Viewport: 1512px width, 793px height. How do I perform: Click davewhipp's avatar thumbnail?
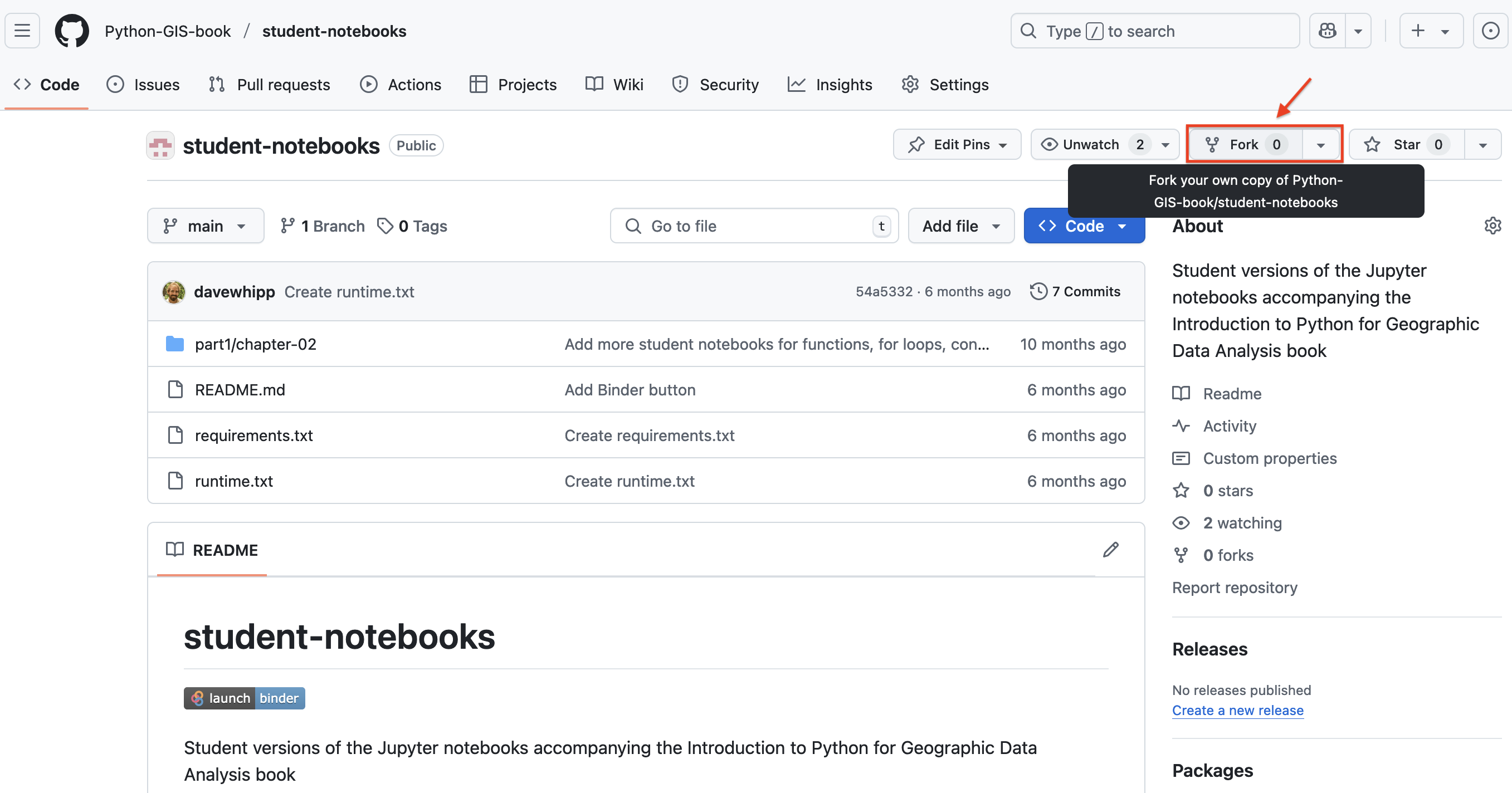174,291
